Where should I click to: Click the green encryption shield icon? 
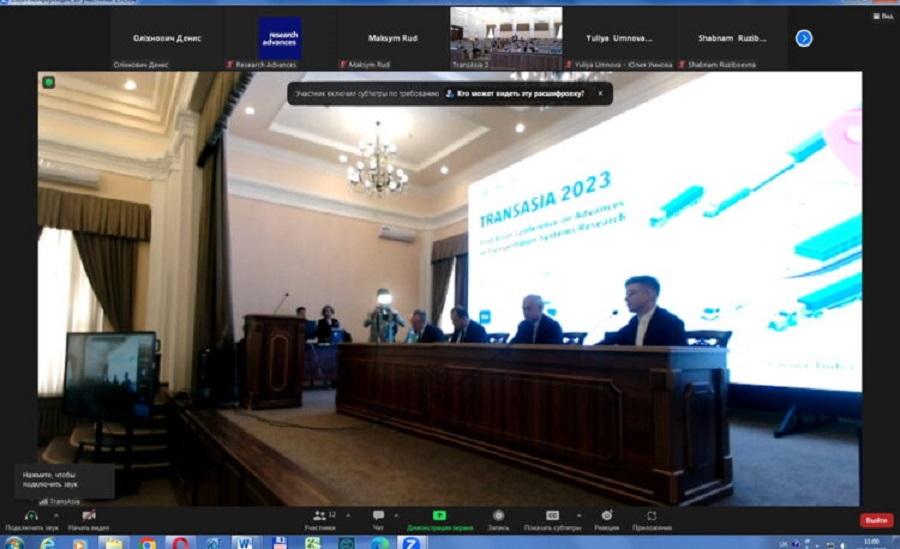point(49,83)
